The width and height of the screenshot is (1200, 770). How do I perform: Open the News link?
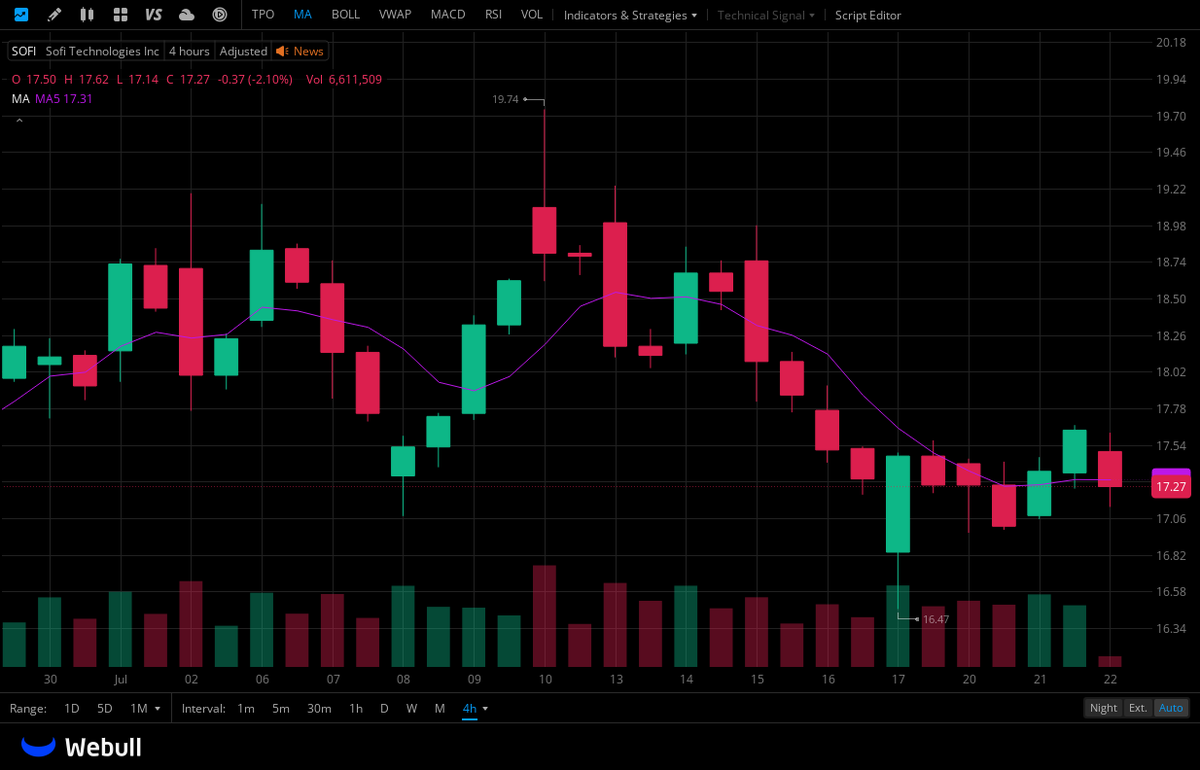pos(308,51)
